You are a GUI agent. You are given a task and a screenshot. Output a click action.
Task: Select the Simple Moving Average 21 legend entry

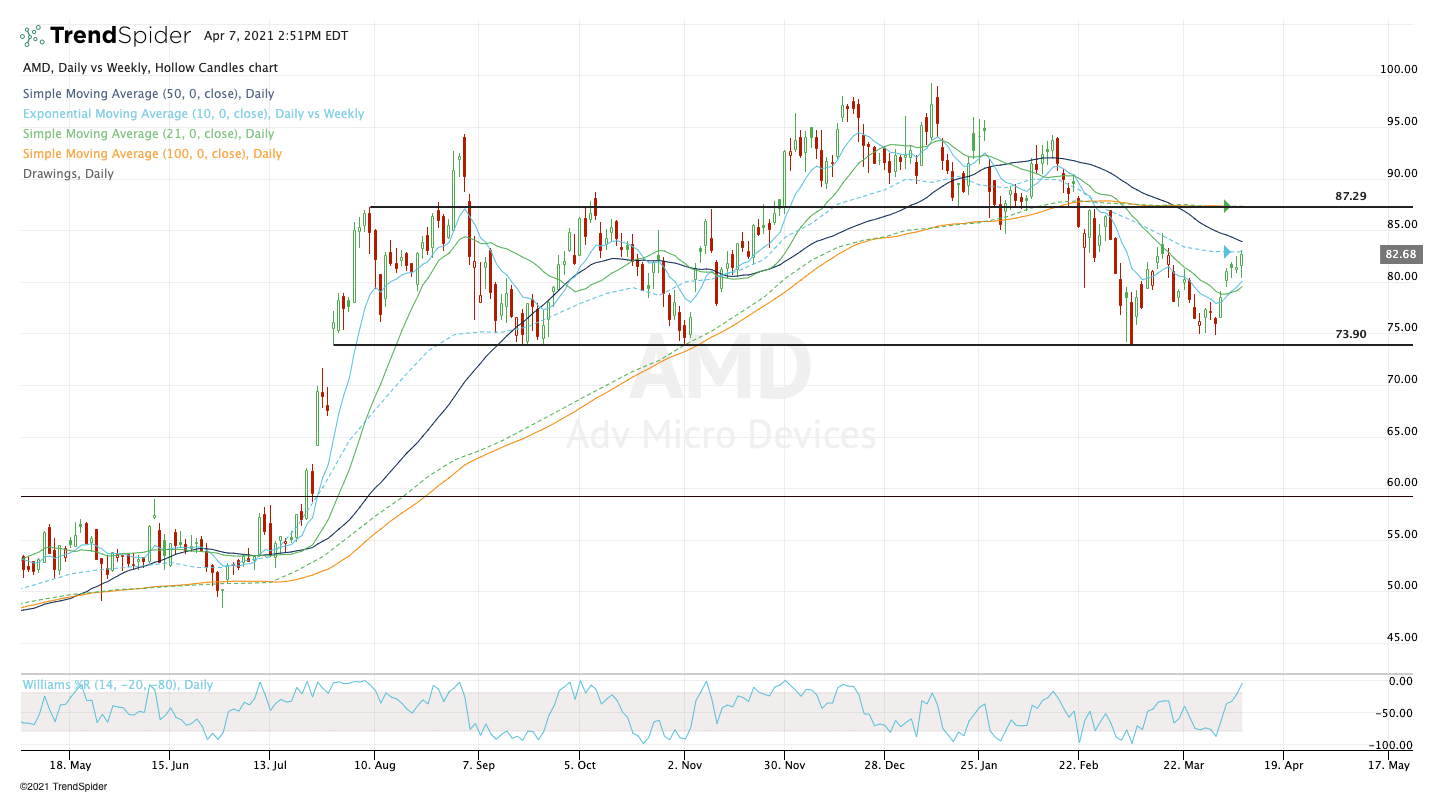(148, 134)
